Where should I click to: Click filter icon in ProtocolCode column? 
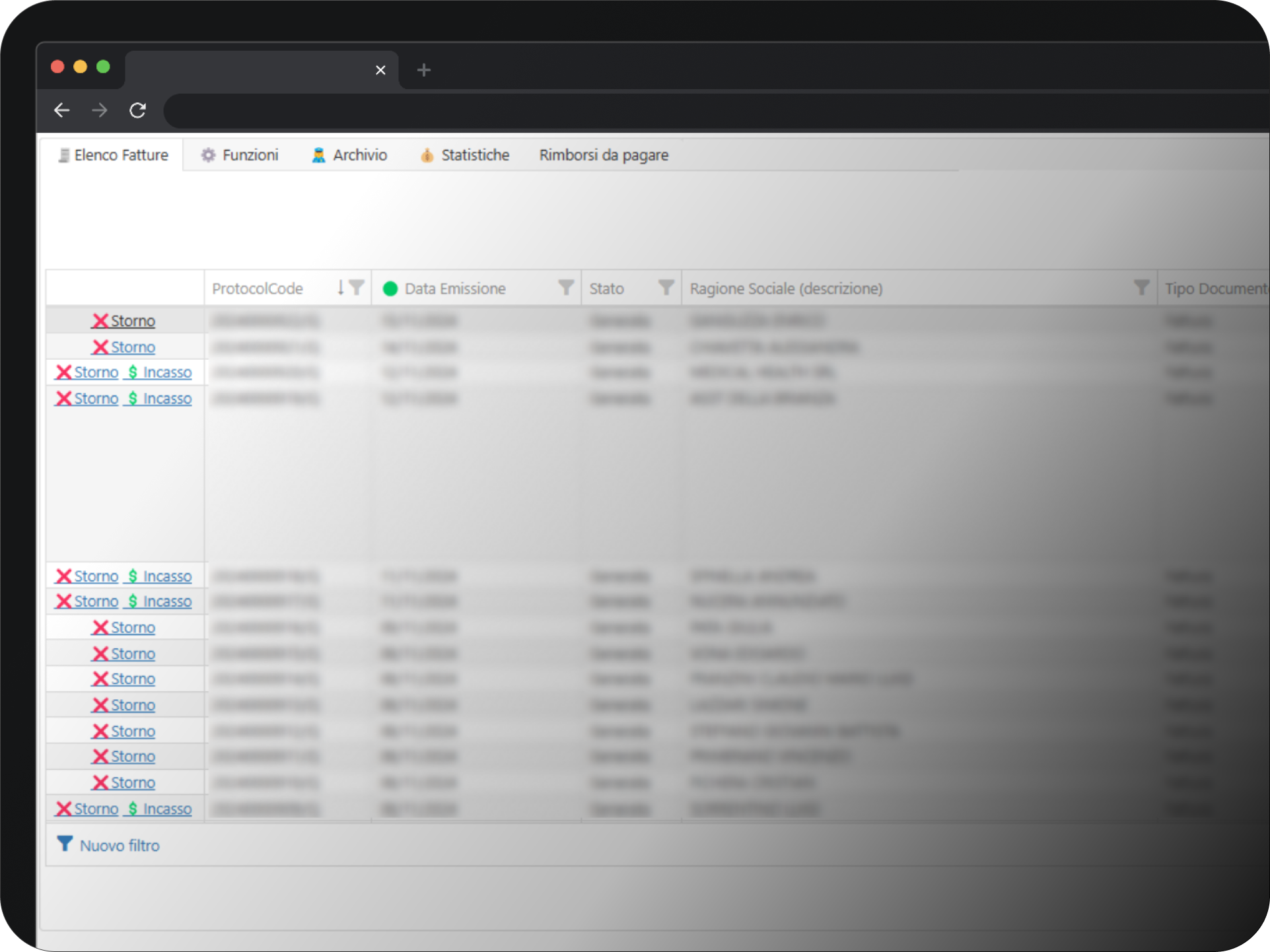[x=357, y=288]
